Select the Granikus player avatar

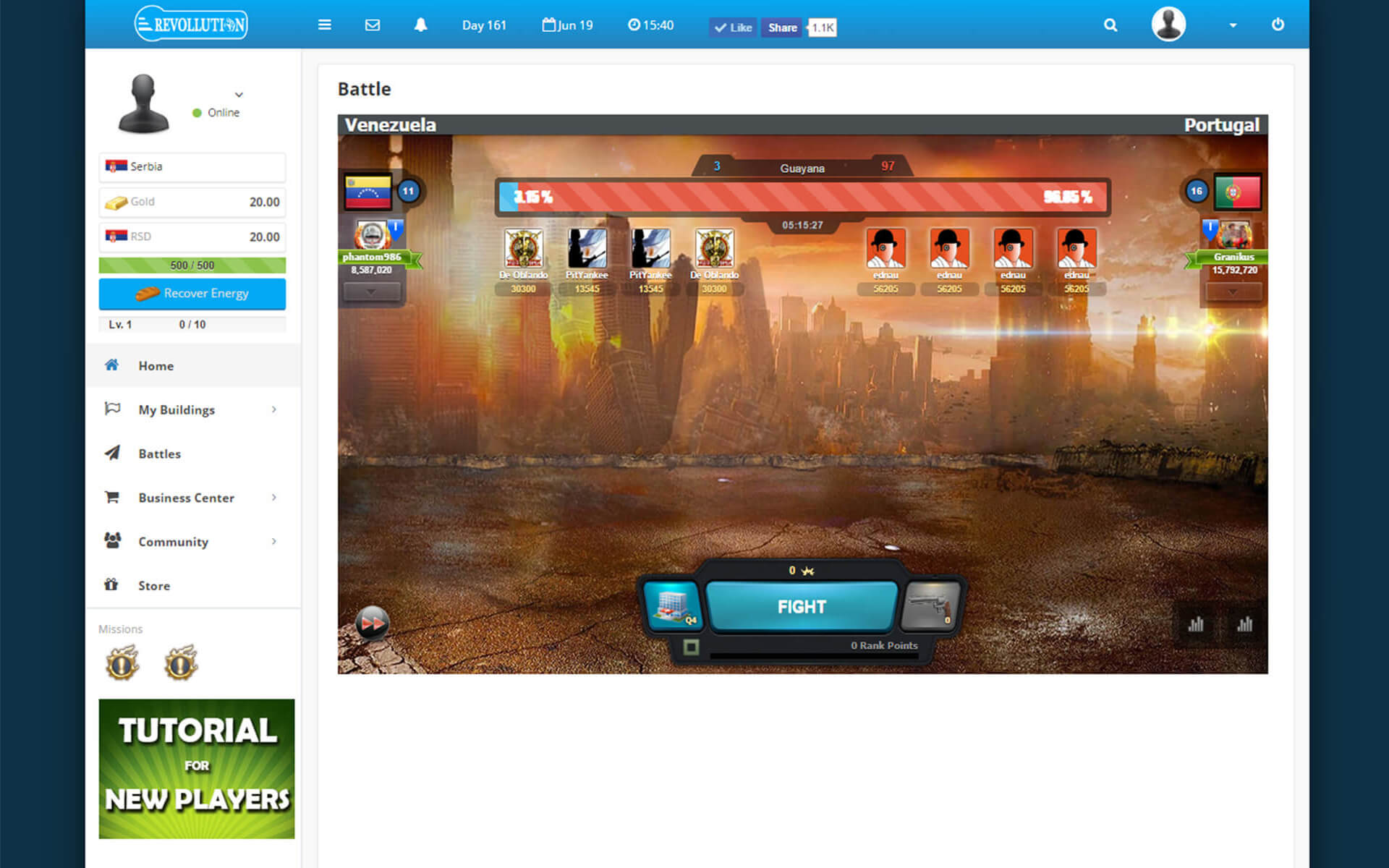[1235, 234]
